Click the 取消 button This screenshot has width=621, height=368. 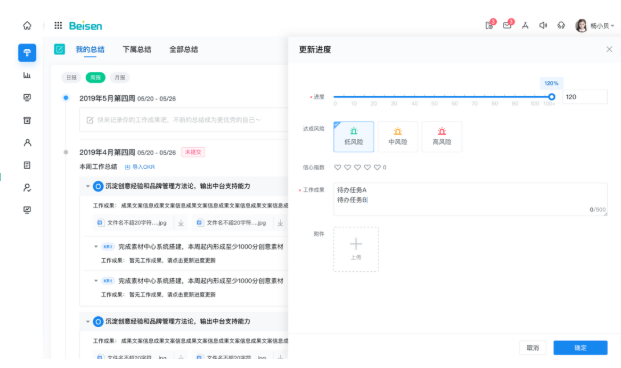coord(533,348)
